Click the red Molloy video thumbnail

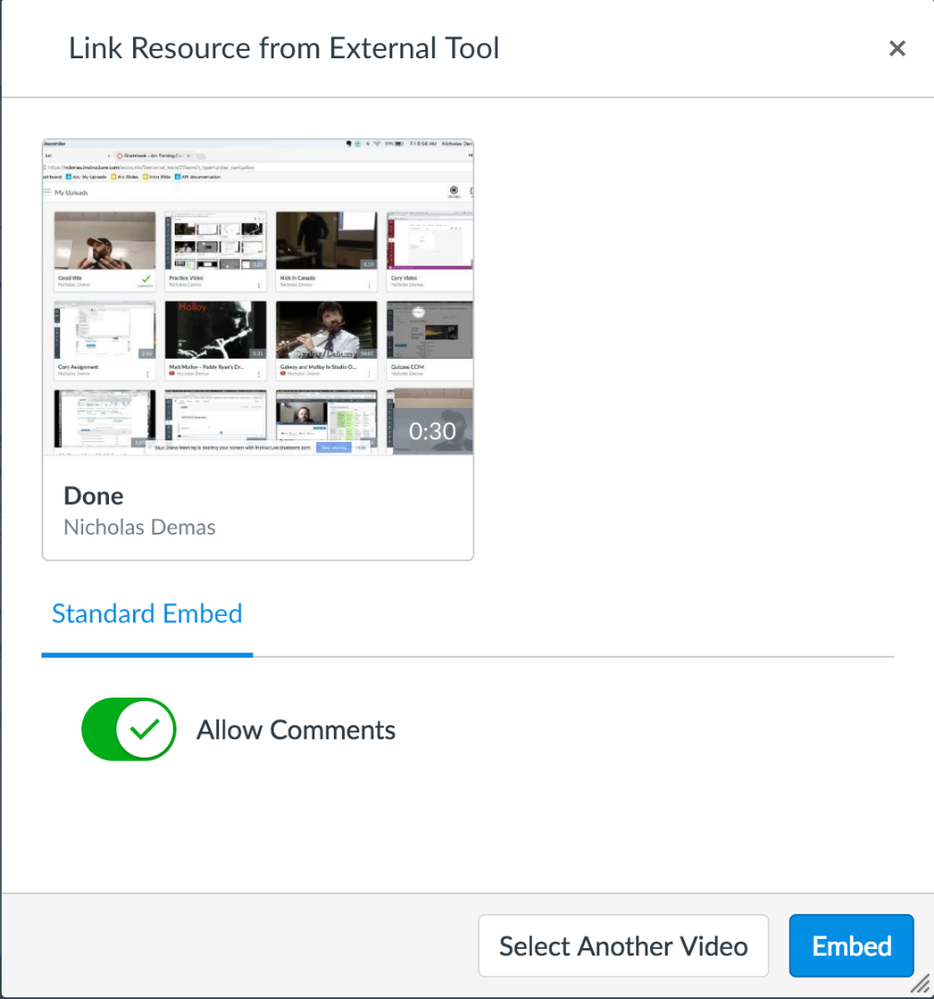coord(216,330)
